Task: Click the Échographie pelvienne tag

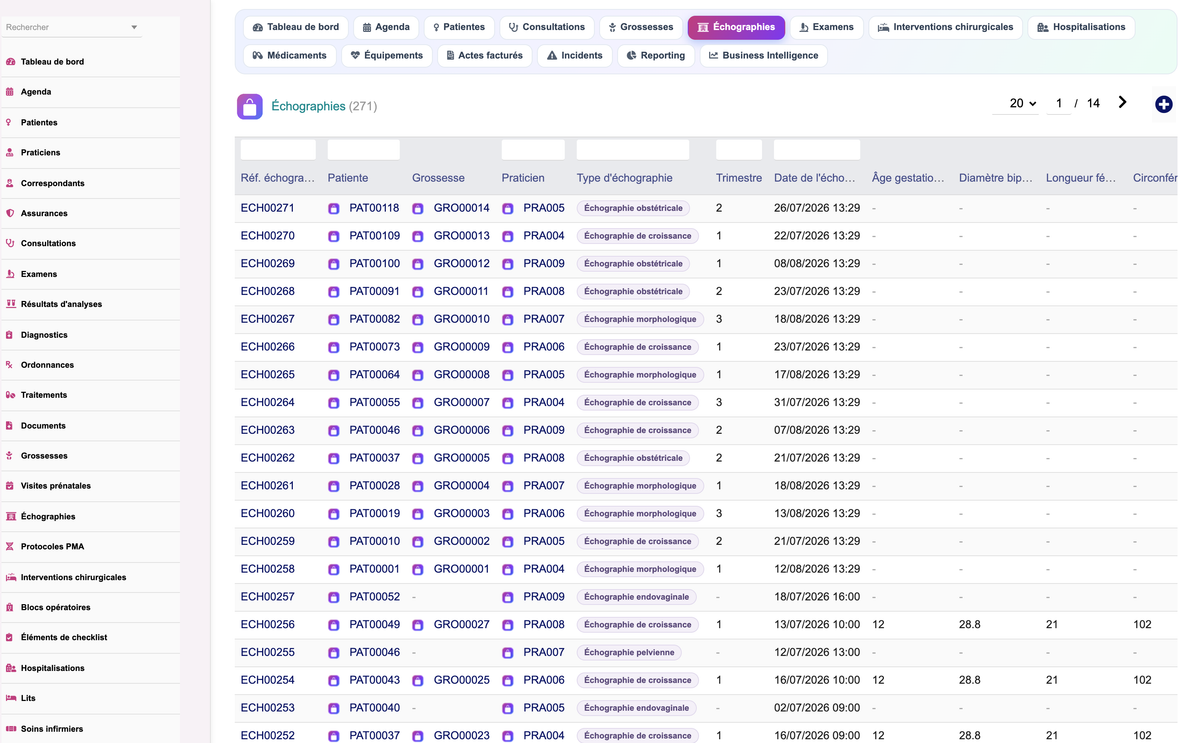Action: pyautogui.click(x=629, y=652)
